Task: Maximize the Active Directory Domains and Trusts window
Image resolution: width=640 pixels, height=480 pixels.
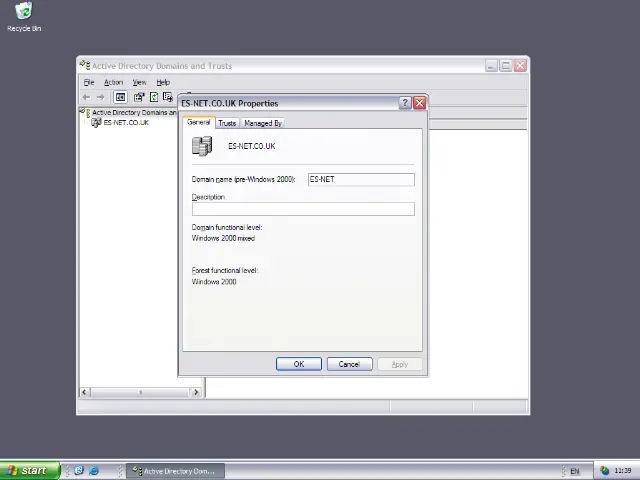Action: tap(506, 65)
